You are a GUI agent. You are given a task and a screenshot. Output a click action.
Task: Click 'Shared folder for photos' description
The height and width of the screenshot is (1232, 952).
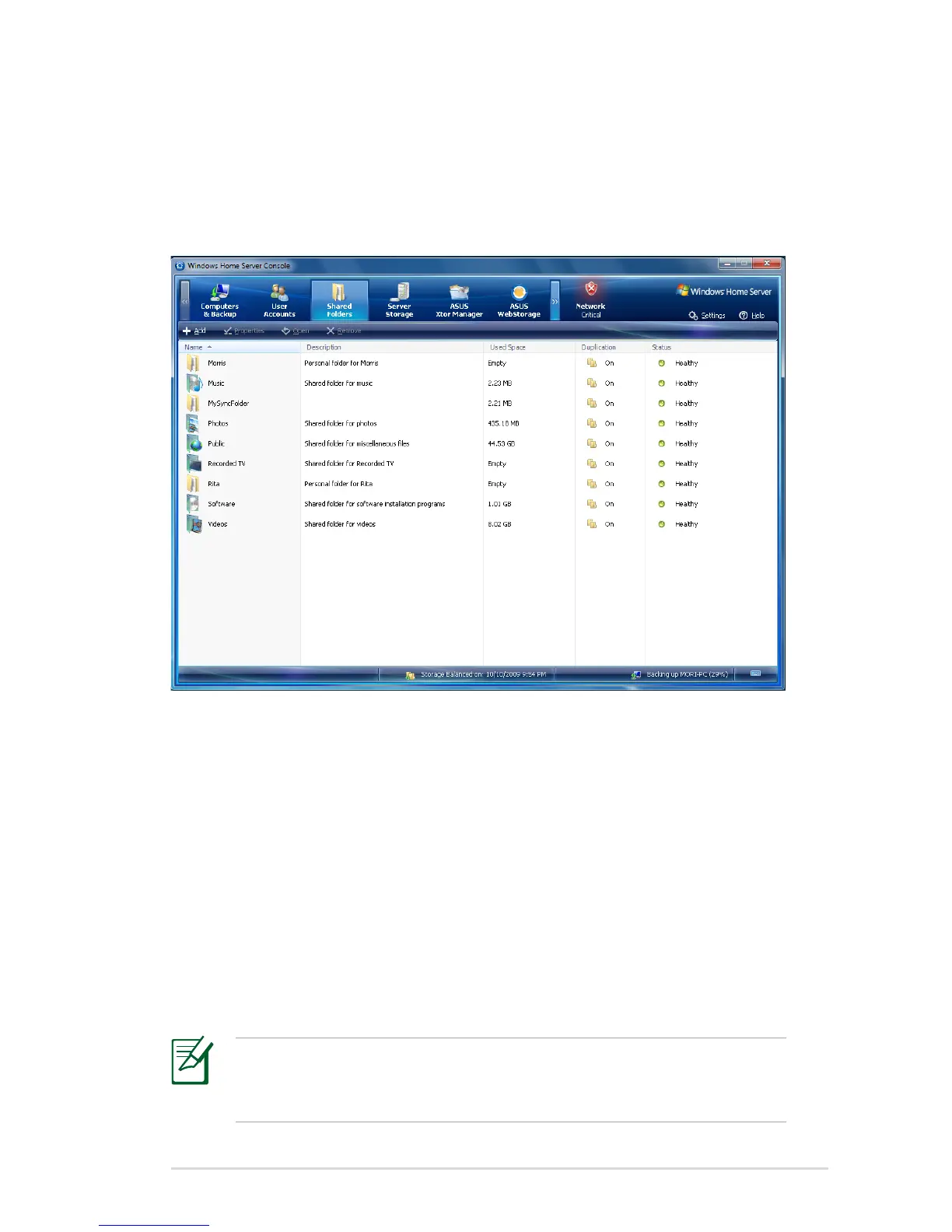point(341,424)
